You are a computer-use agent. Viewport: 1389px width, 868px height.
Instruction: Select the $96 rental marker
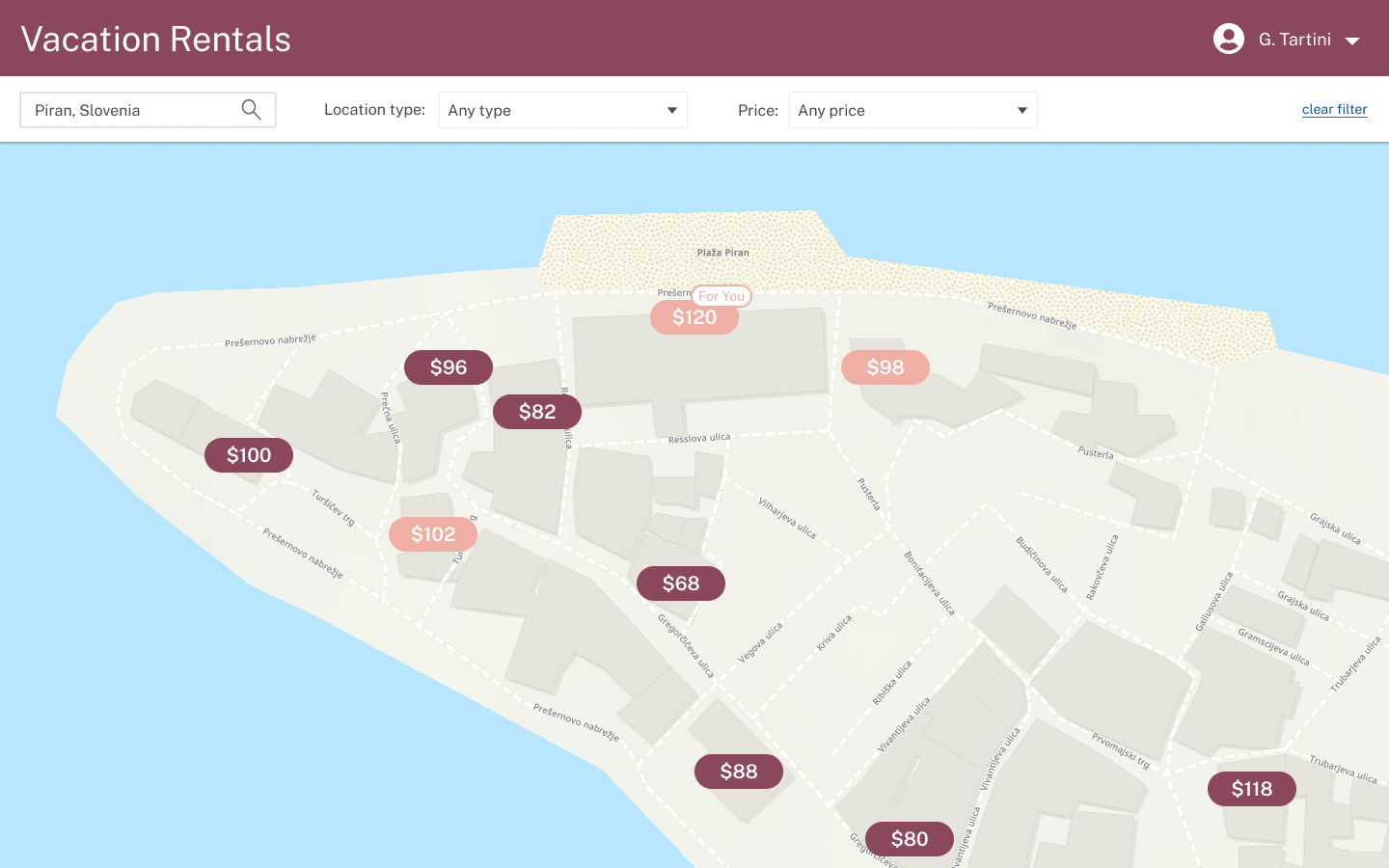pos(449,367)
